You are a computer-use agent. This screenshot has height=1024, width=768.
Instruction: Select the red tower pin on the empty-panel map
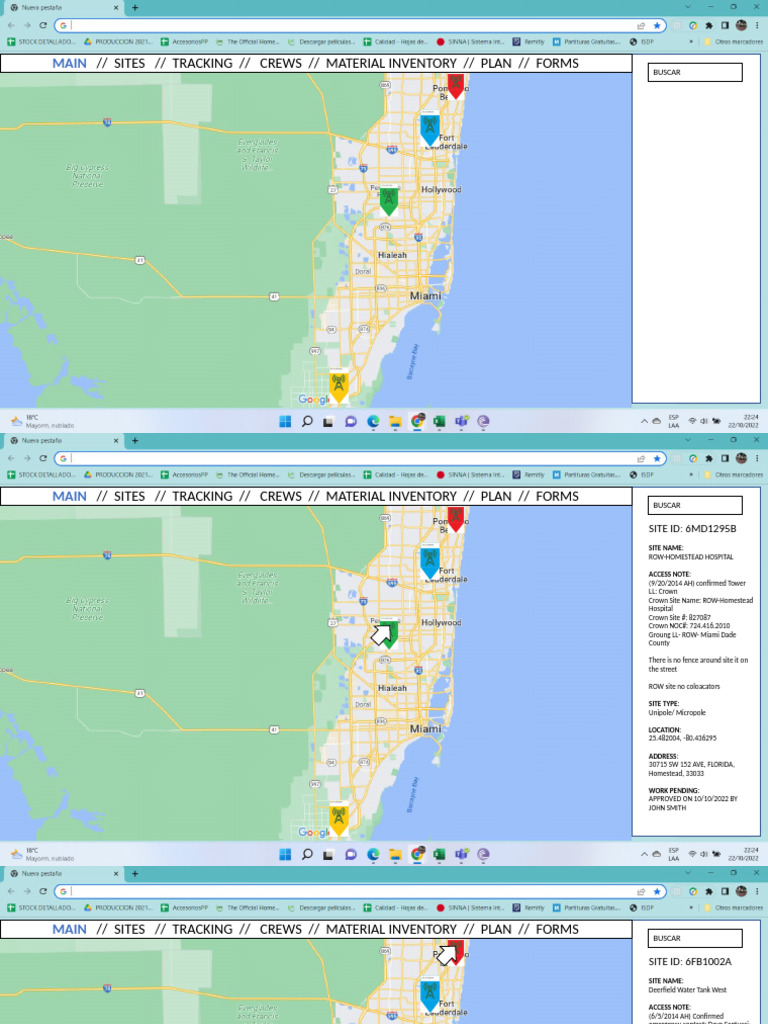point(455,86)
